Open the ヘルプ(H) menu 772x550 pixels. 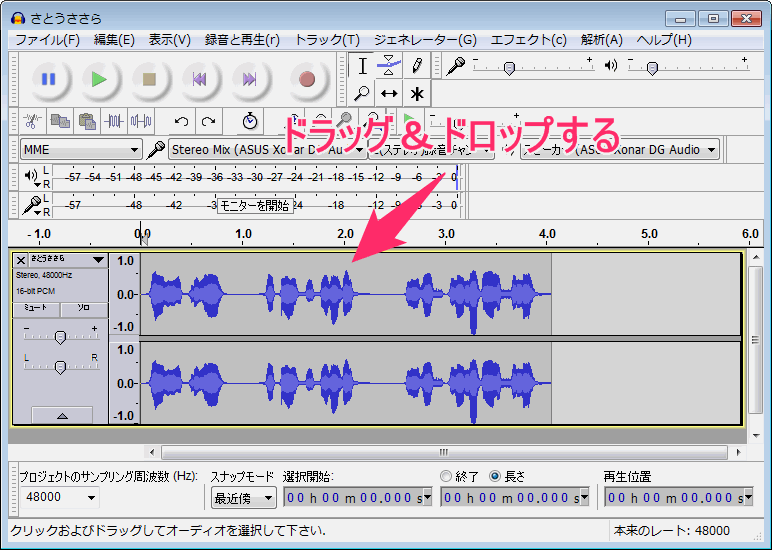[664, 40]
